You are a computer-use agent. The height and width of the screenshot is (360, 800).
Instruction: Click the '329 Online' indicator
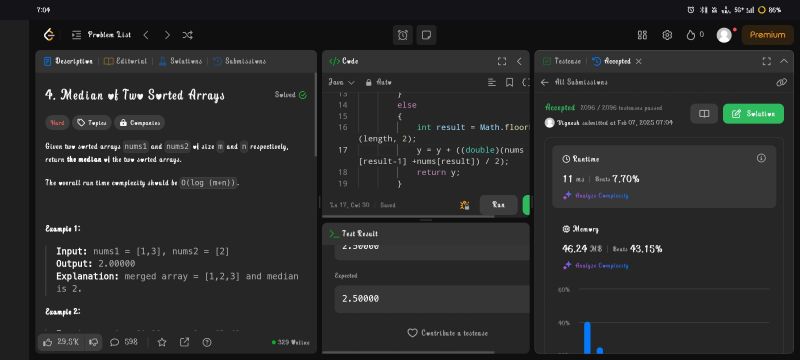pyautogui.click(x=290, y=342)
